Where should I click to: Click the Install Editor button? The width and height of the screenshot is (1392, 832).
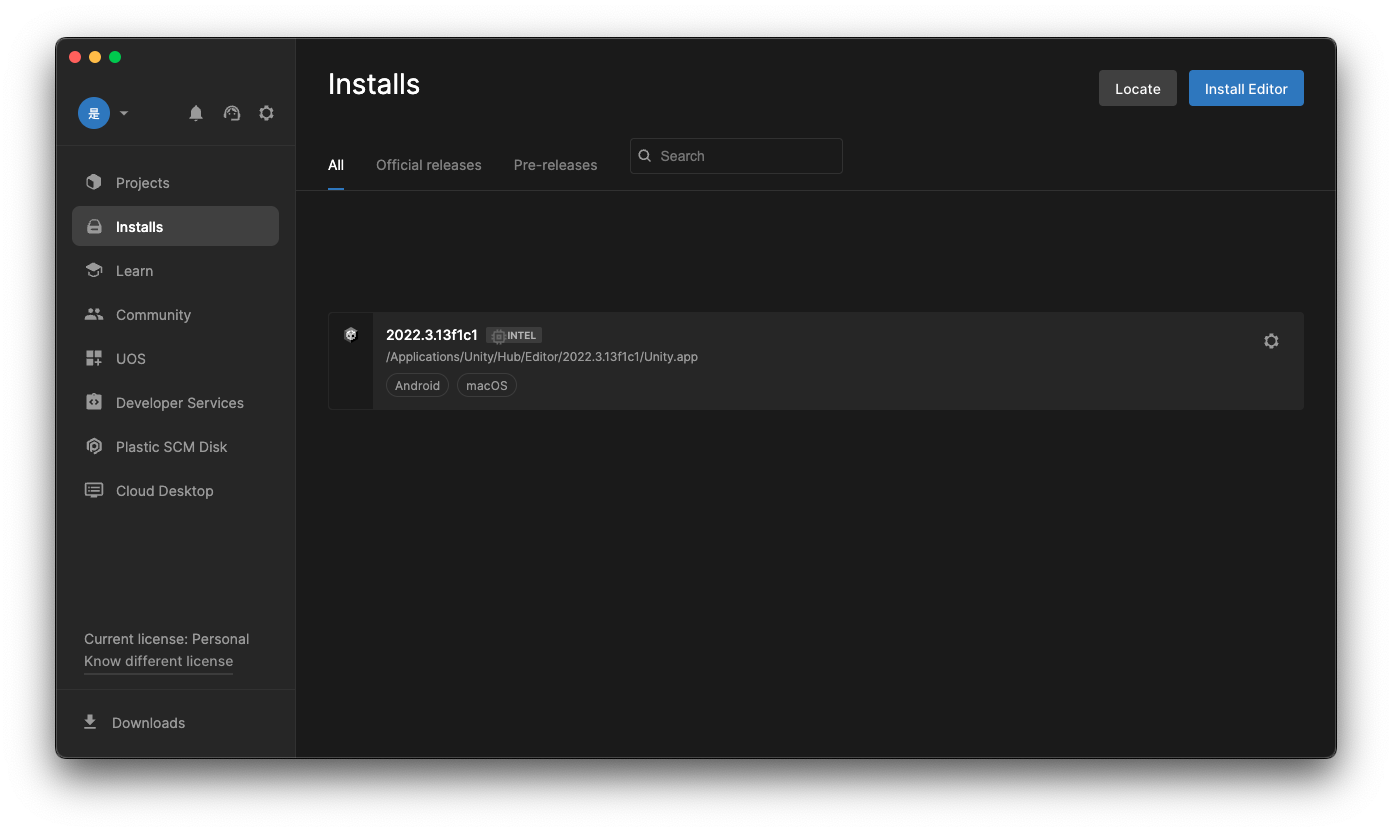(x=1246, y=88)
